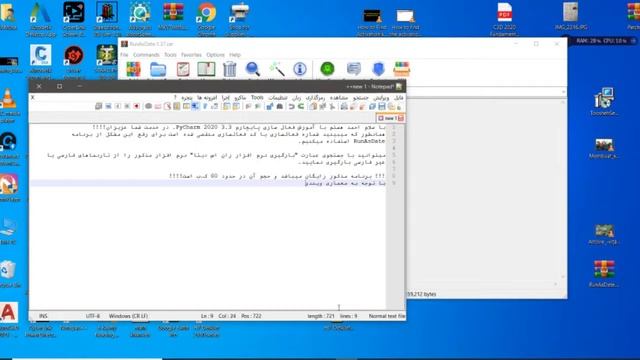Open Replace dialog icon in Notepad++ toolbar
Image resolution: width=640 pixels, height=360 pixels.
tap(269, 107)
